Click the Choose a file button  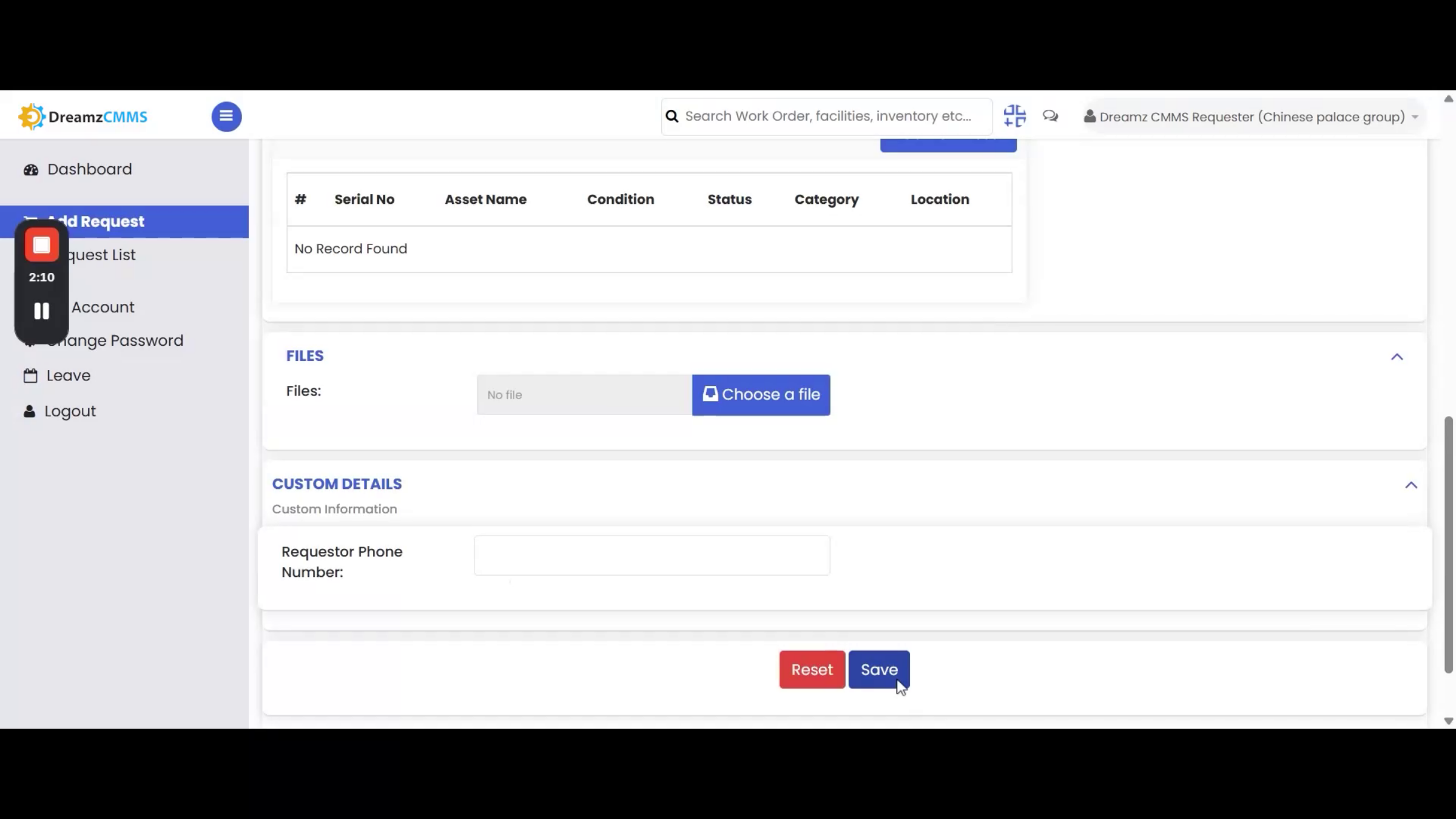(761, 395)
